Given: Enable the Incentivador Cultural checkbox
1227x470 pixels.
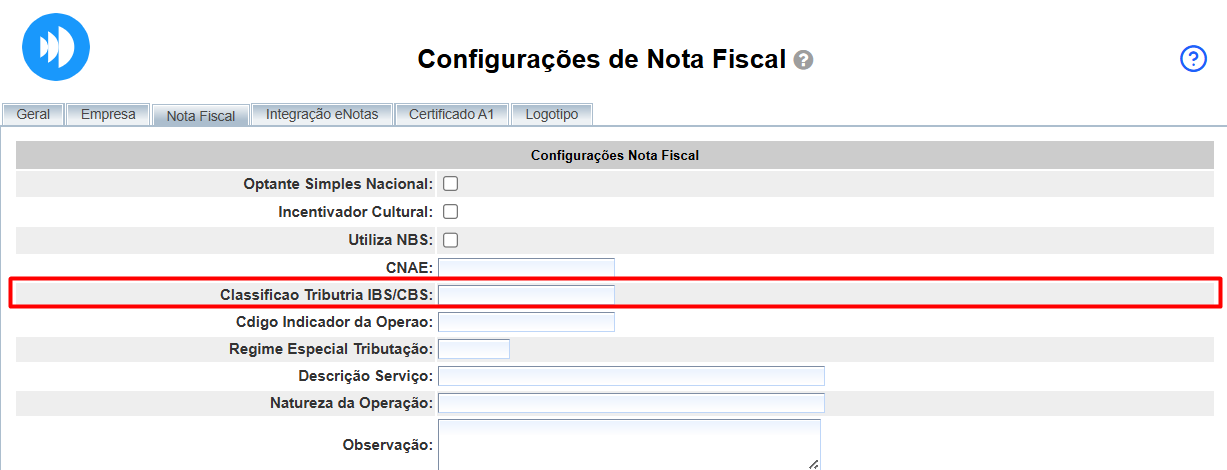Looking at the screenshot, I should [x=450, y=212].
